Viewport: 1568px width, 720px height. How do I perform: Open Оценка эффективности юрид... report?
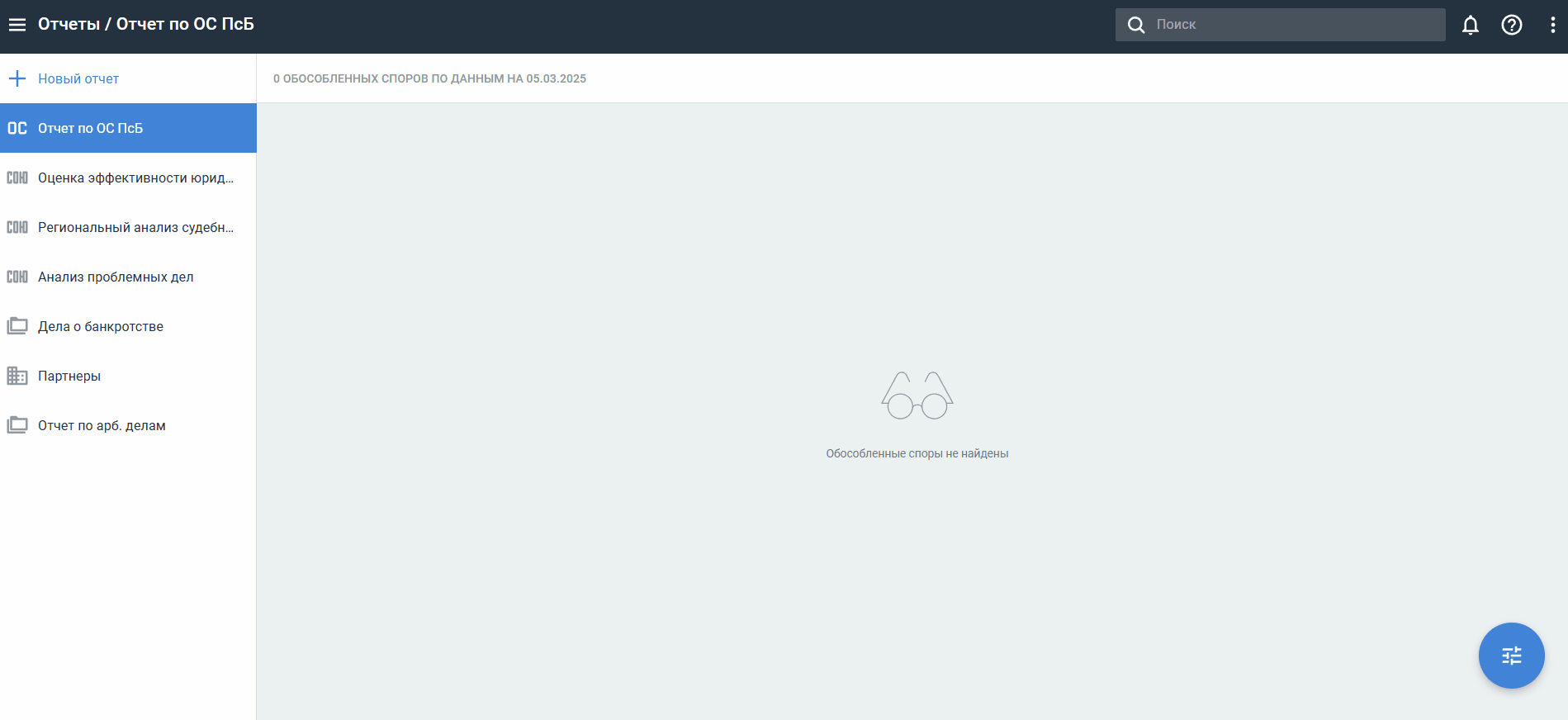(135, 178)
